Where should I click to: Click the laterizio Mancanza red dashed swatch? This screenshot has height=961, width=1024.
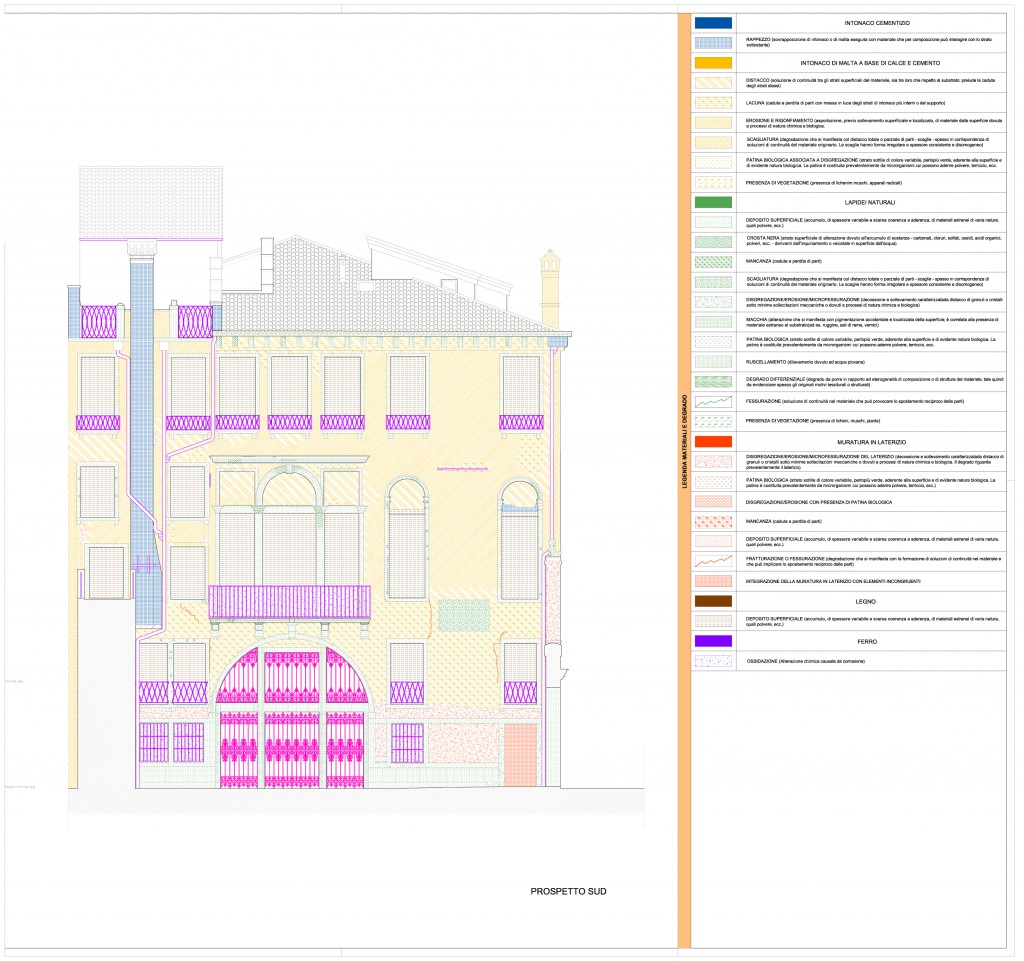(713, 520)
